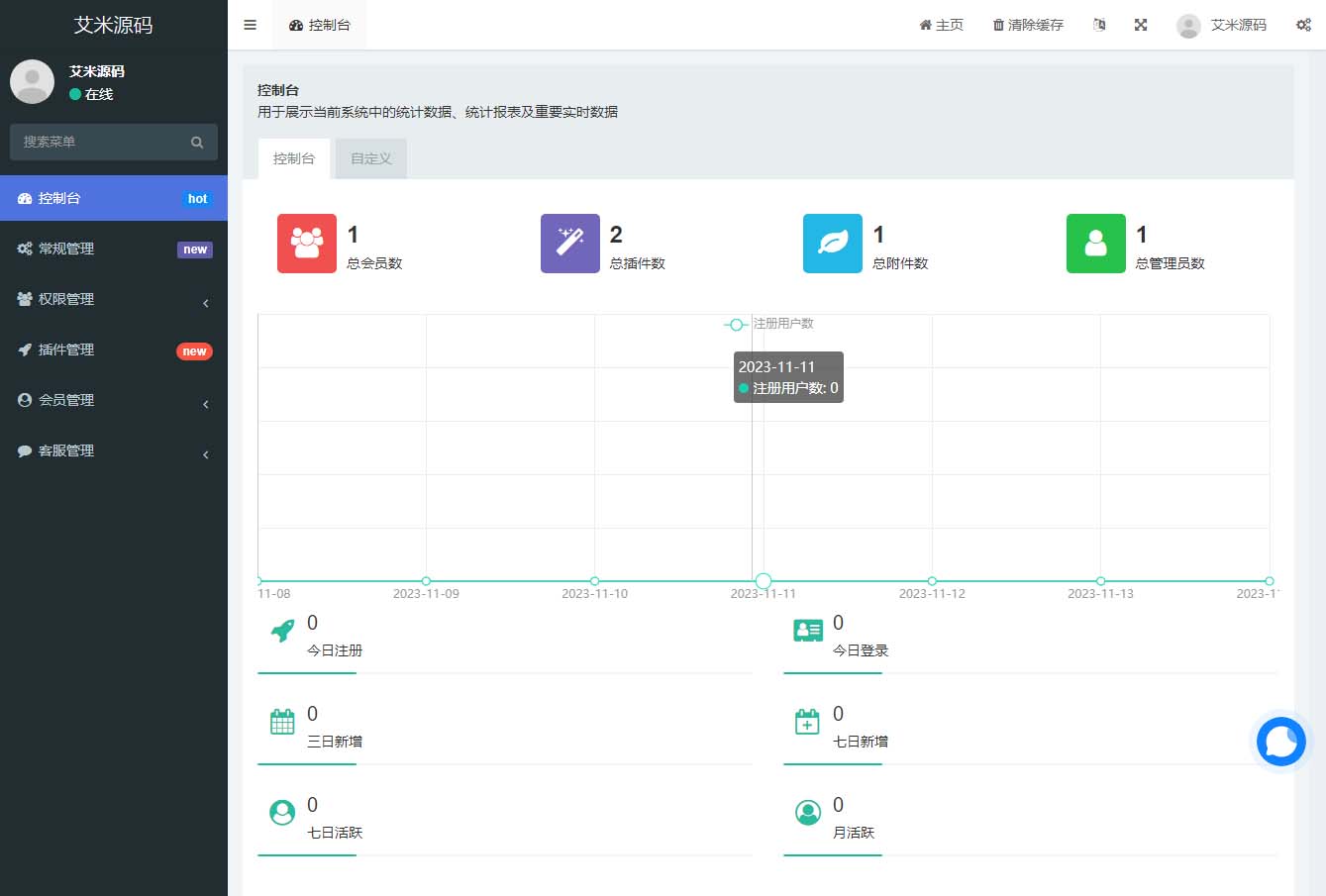
Task: Click the red 总会员数 members icon
Action: (306, 243)
